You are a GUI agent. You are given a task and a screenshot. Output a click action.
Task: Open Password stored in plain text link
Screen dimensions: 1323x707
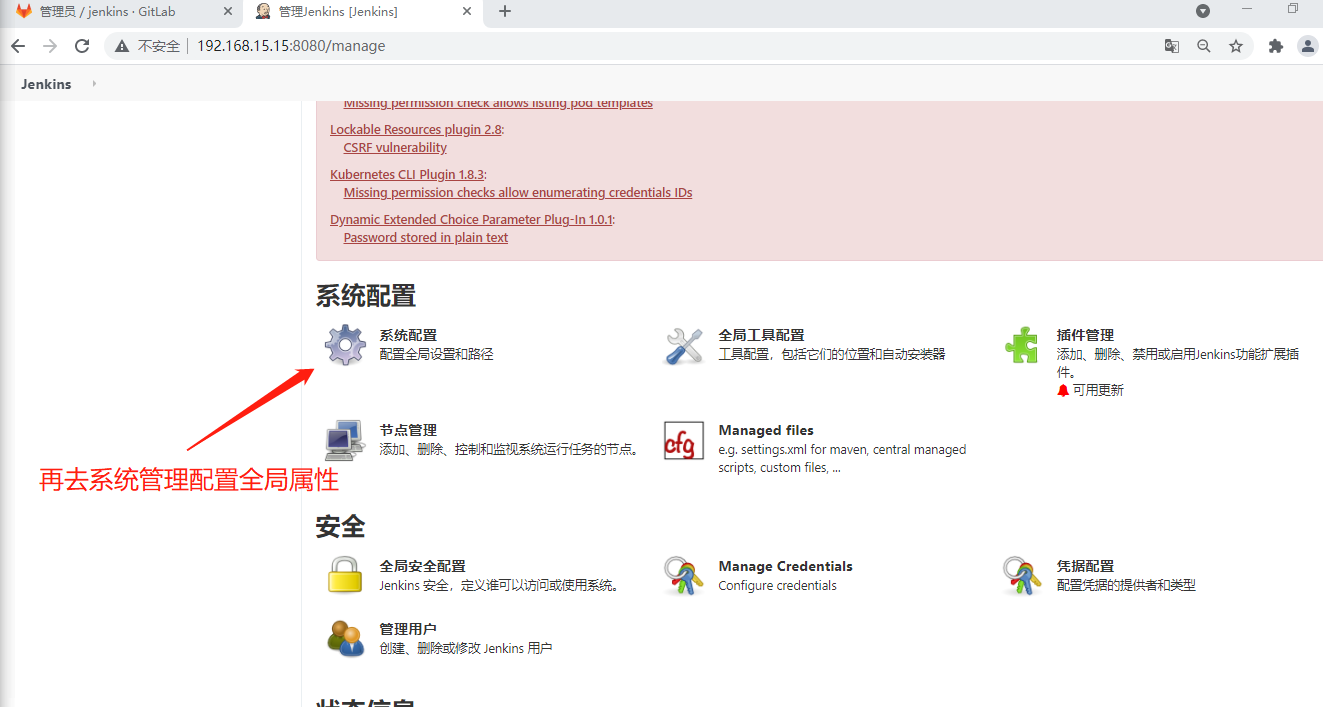[x=426, y=238]
